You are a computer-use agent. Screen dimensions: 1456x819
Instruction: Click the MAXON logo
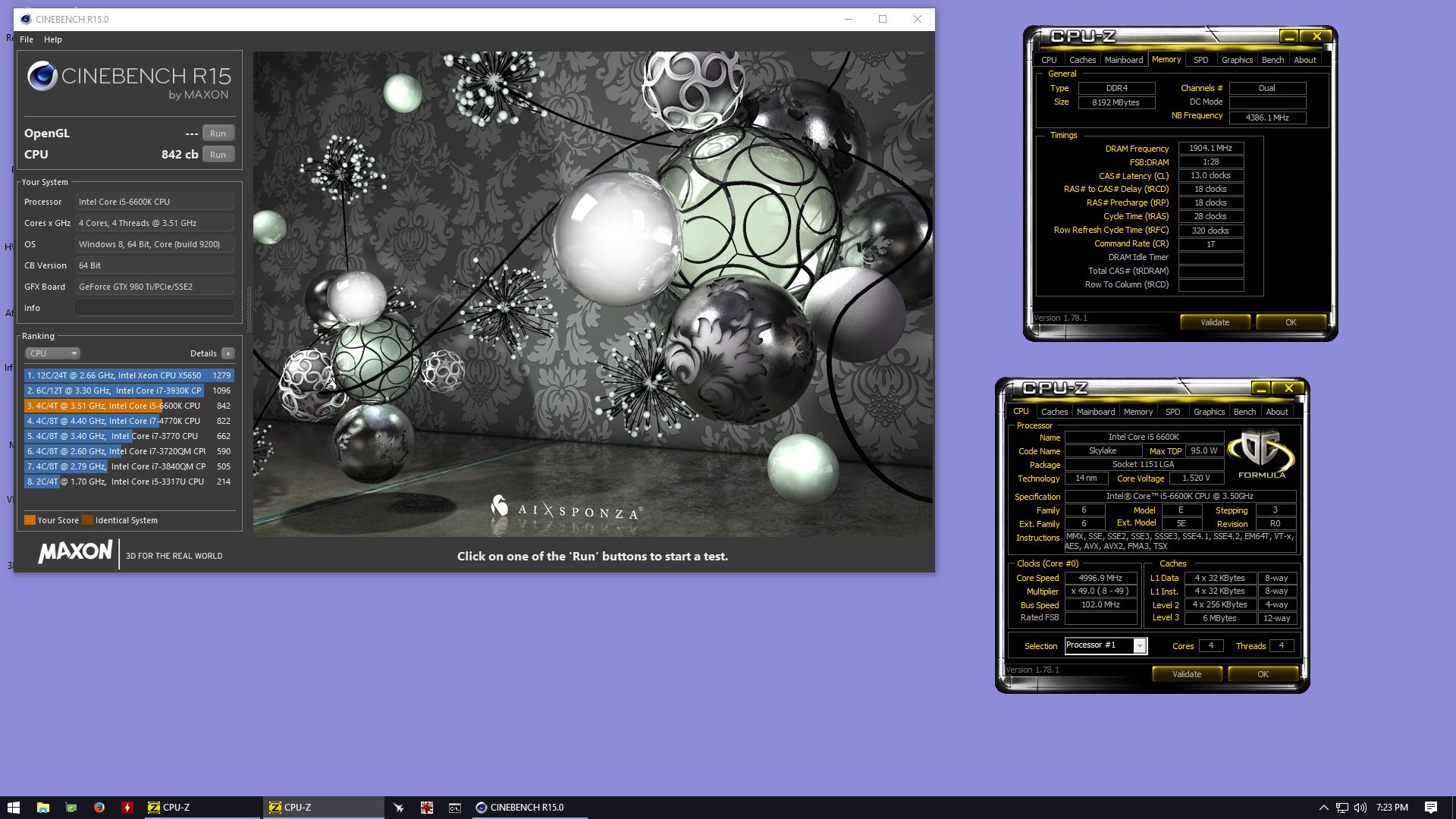75,552
